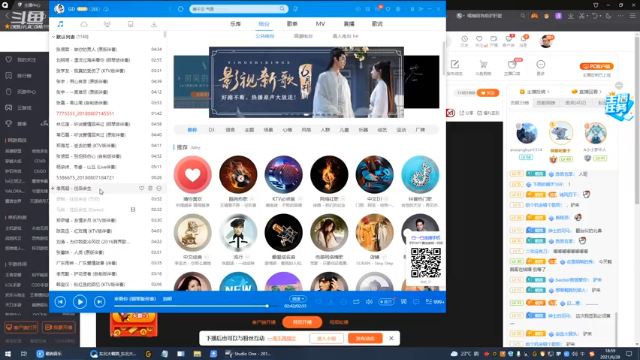
Task: Open the play queue 999+ icon
Action: pyautogui.click(x=435, y=302)
